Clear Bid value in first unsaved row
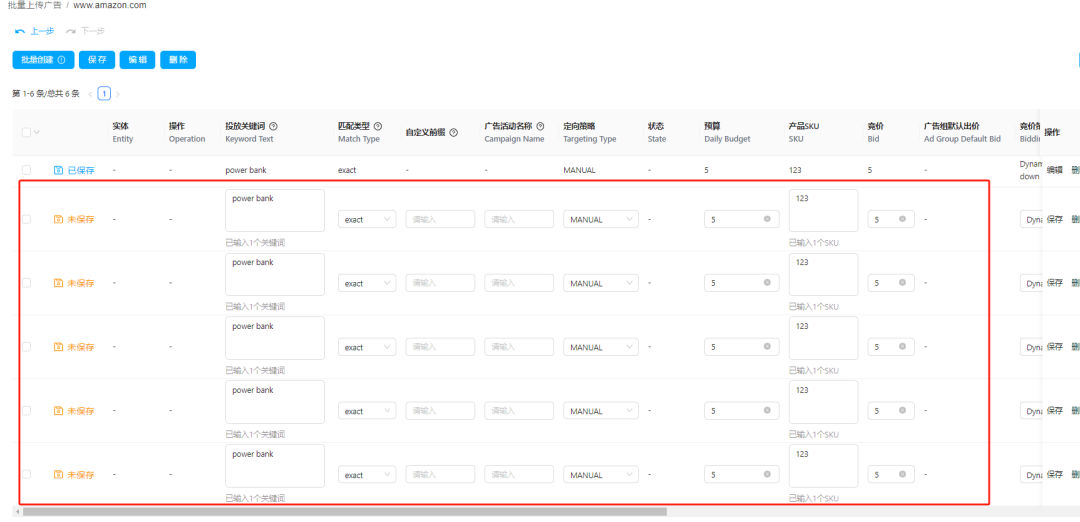This screenshot has width=1080, height=522. click(x=902, y=220)
